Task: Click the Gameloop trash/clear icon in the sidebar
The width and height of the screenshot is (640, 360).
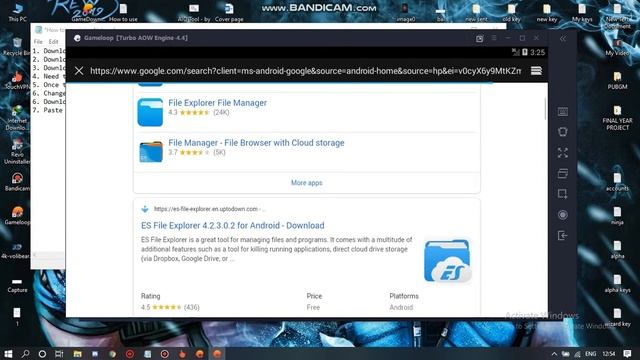Action: pyautogui.click(x=562, y=131)
